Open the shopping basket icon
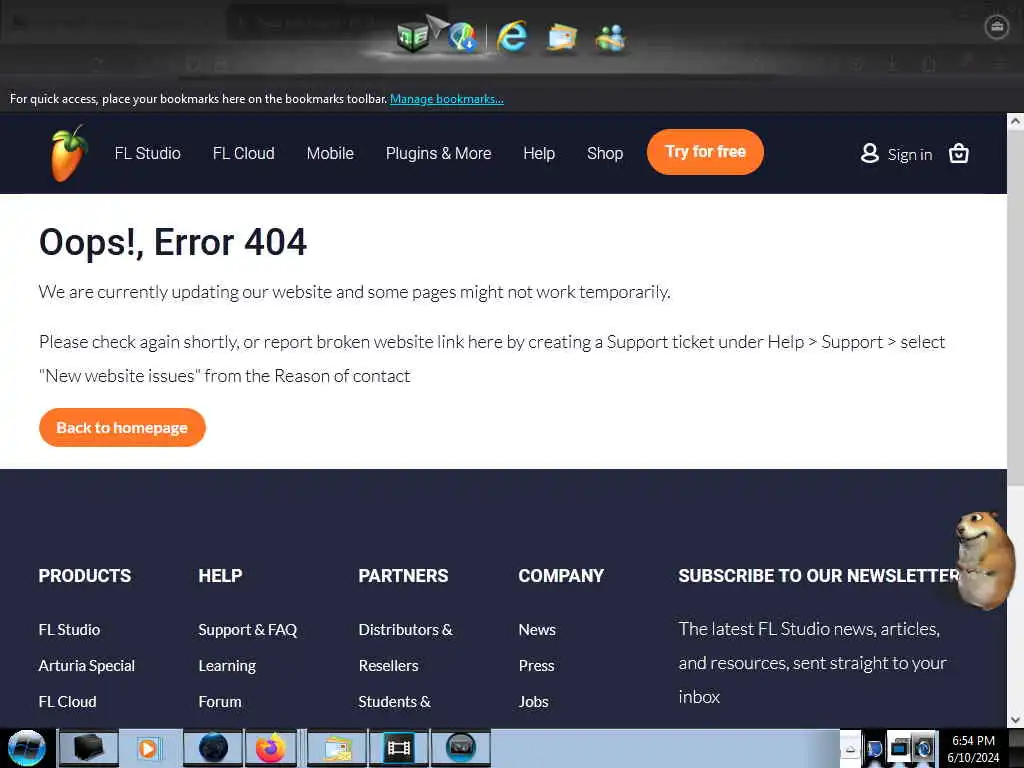Screen dimensions: 1024x768 958,153
